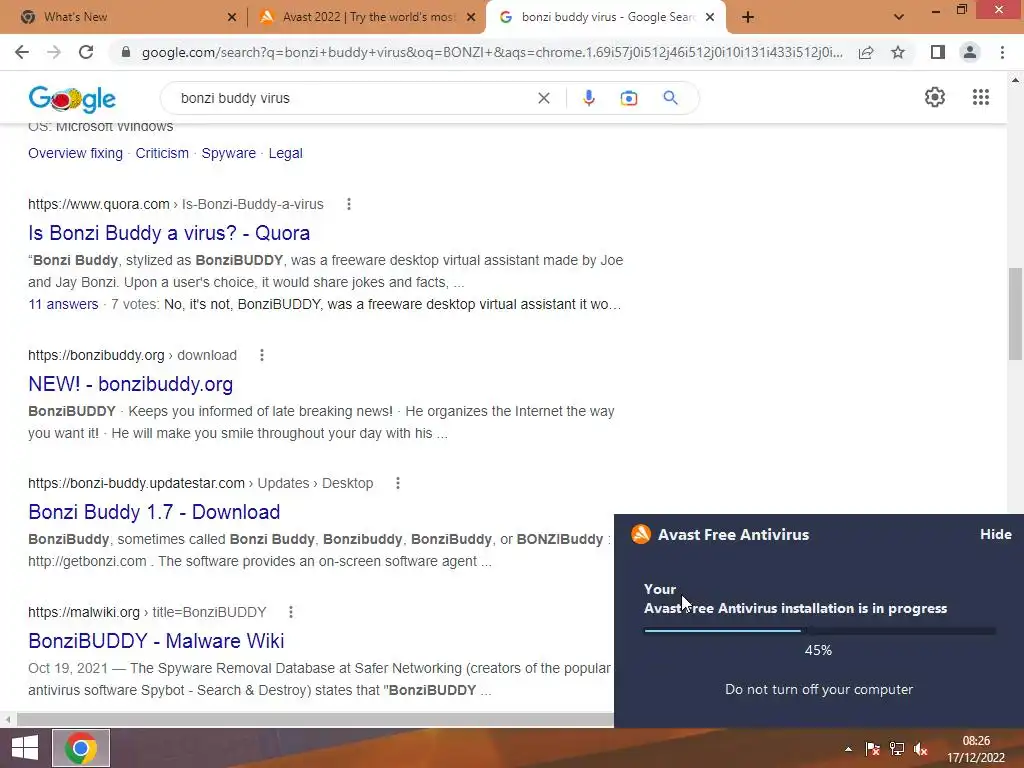Open the Criticism link

[162, 153]
